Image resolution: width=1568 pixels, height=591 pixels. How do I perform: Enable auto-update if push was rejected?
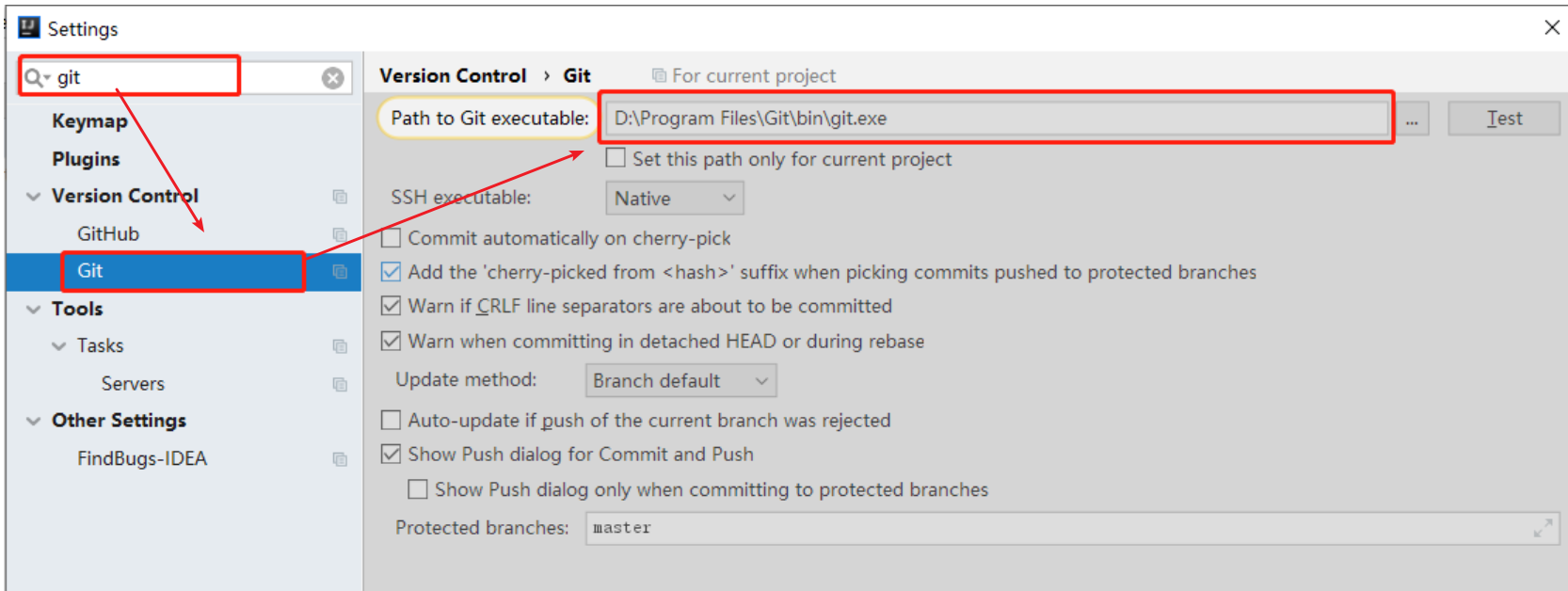click(x=391, y=420)
